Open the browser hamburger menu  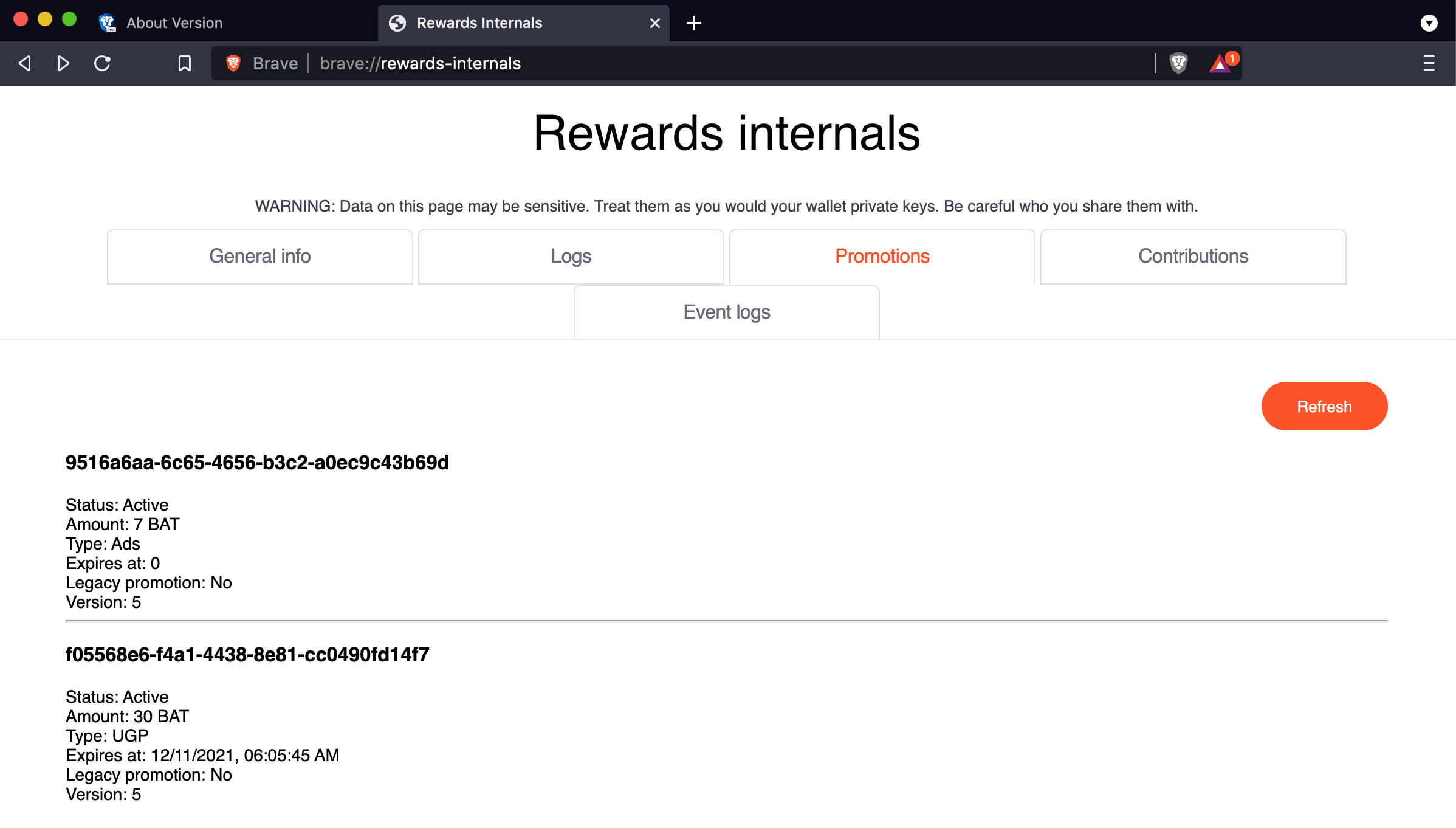[x=1428, y=63]
